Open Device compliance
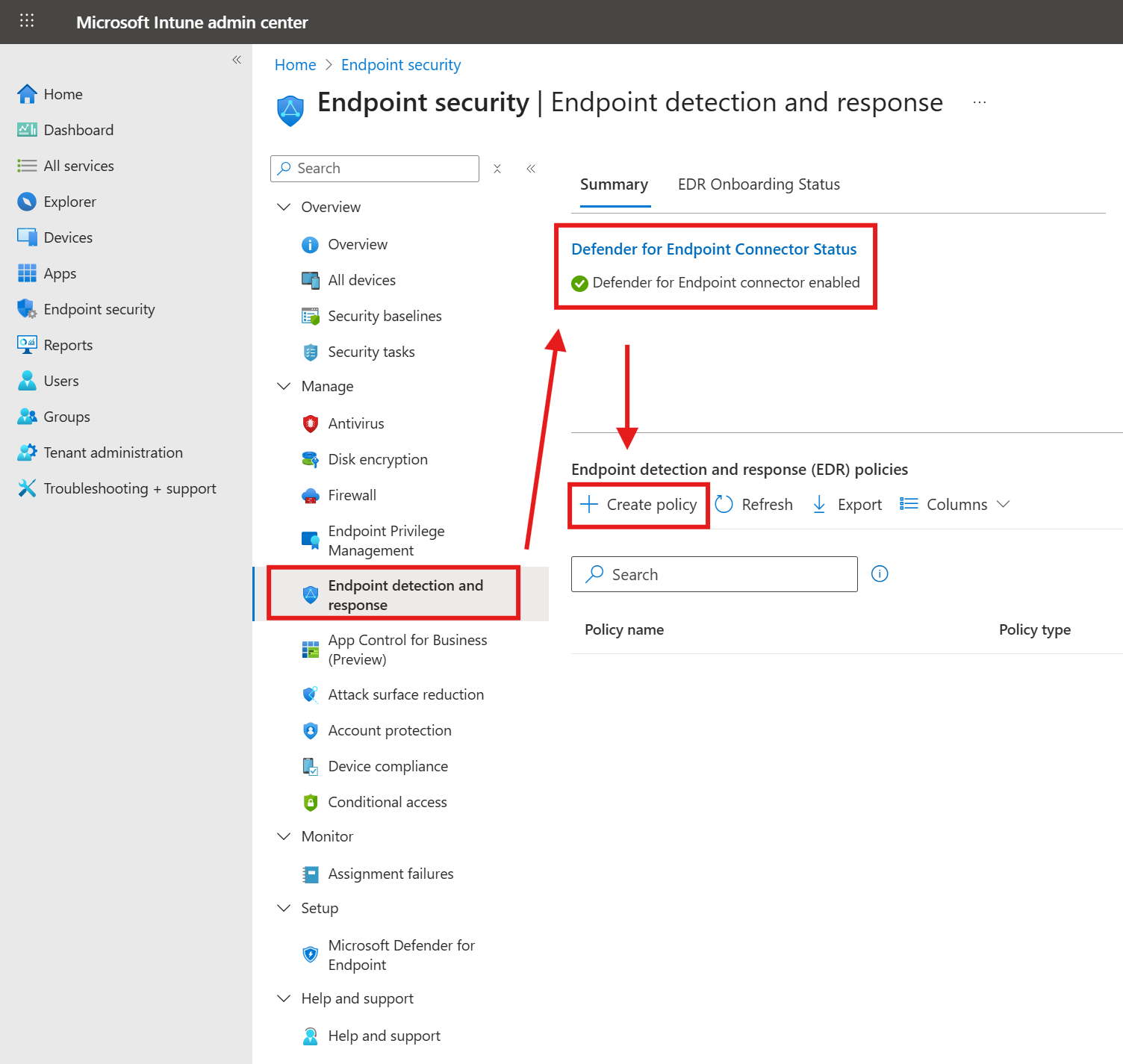 point(388,766)
